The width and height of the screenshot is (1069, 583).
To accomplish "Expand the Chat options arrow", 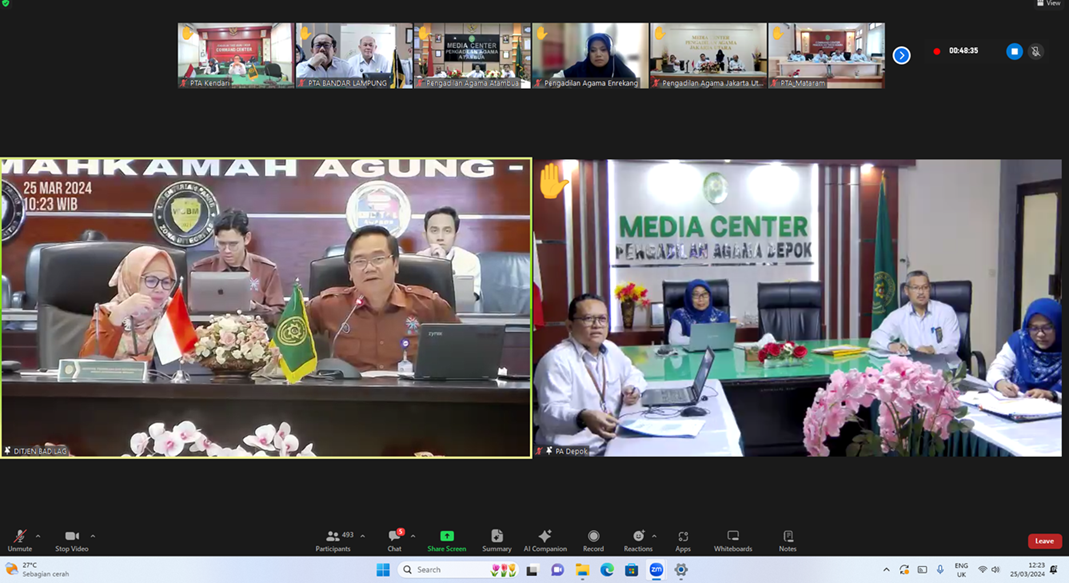I will (x=412, y=536).
